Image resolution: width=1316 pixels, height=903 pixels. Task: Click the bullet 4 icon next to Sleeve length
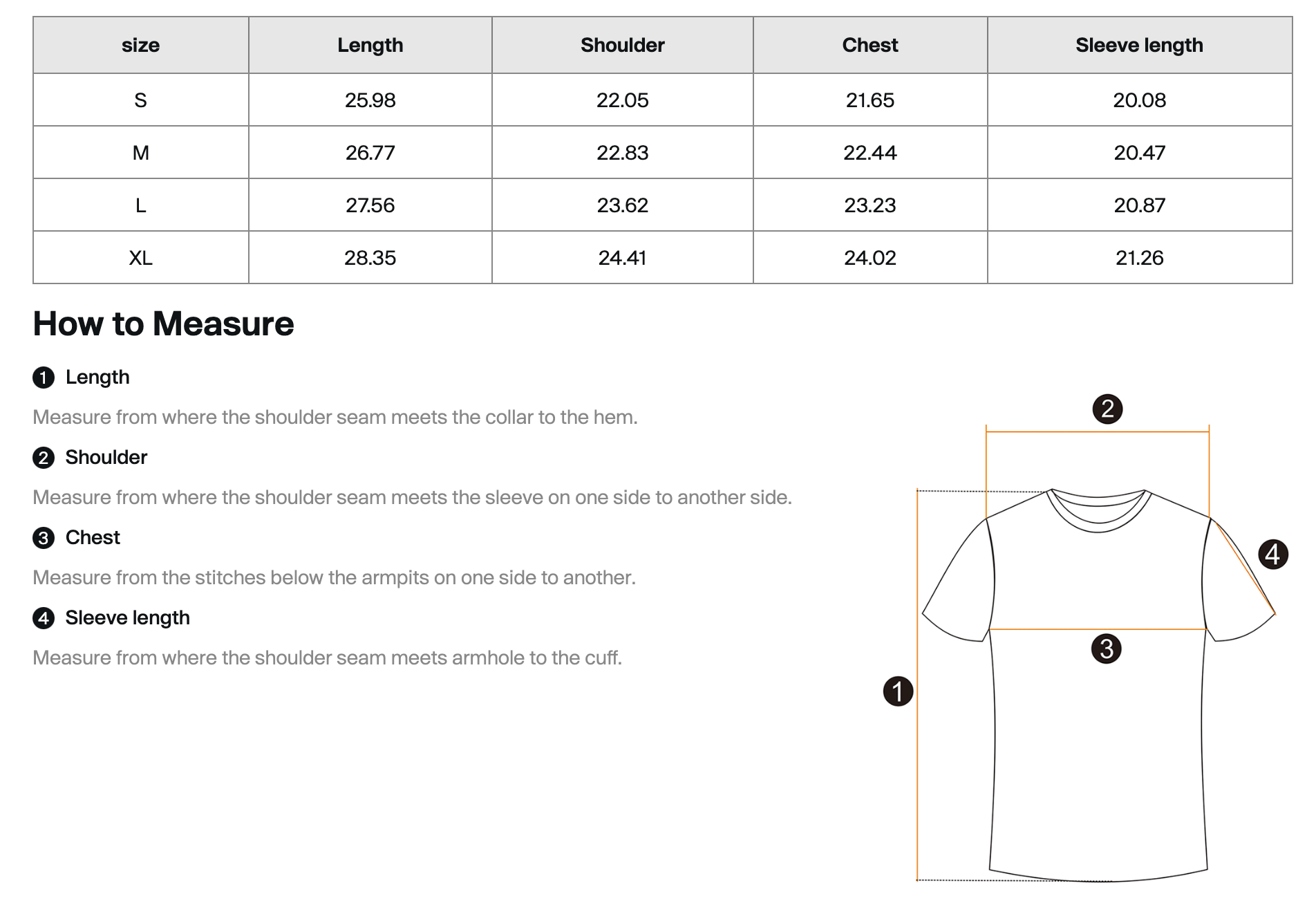coord(44,618)
